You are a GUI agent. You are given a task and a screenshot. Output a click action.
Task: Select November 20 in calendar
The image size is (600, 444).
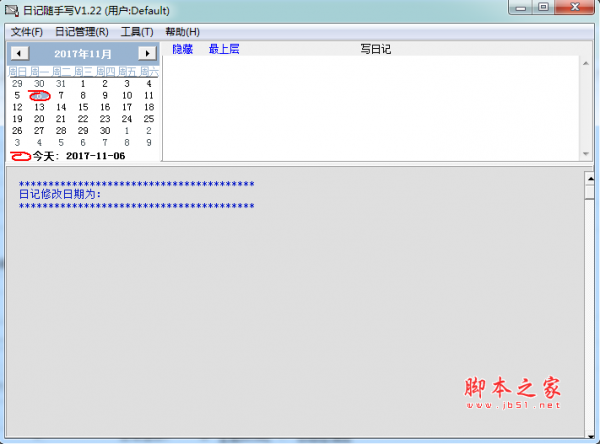39,119
